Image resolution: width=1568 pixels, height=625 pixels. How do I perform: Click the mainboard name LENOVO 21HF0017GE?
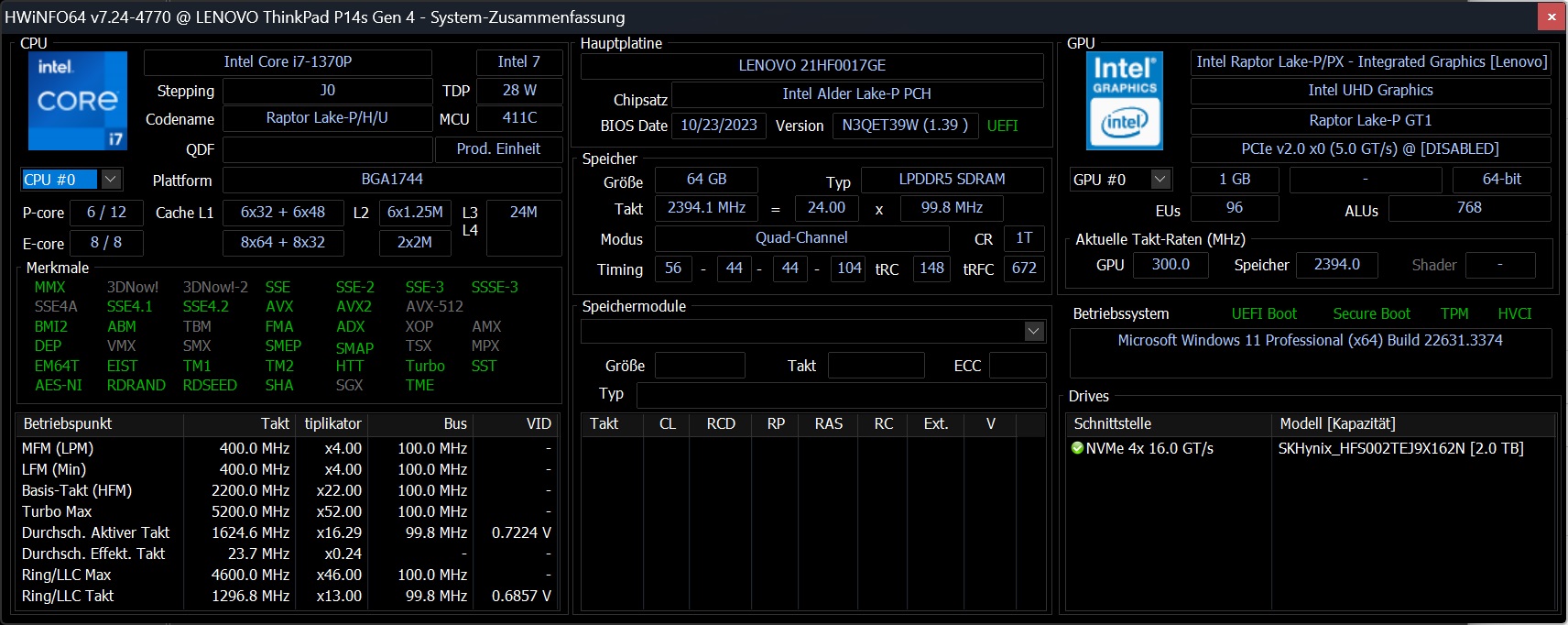(811, 66)
